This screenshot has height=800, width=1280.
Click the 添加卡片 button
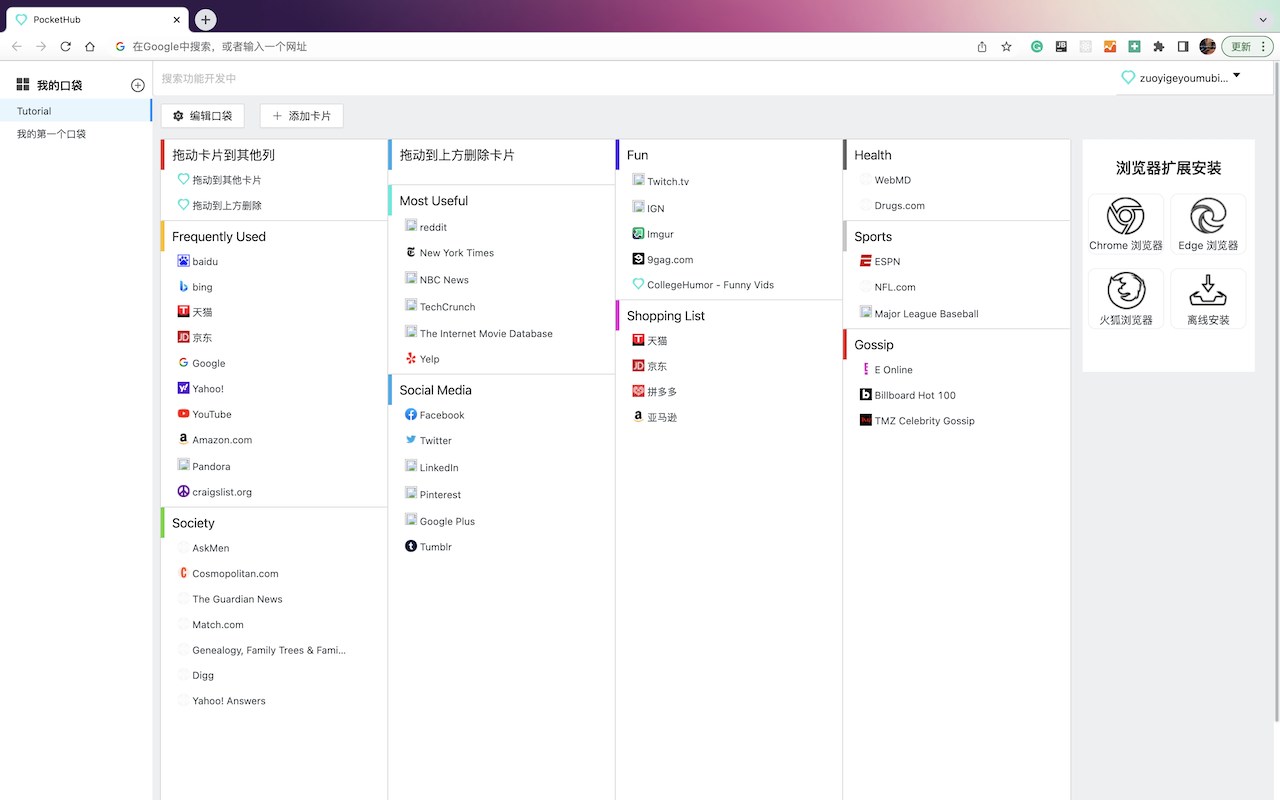click(301, 116)
